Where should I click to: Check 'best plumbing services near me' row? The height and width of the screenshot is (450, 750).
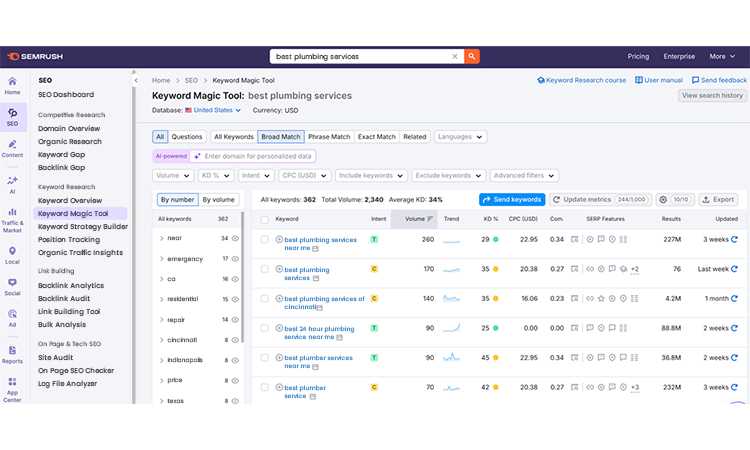pos(264,239)
